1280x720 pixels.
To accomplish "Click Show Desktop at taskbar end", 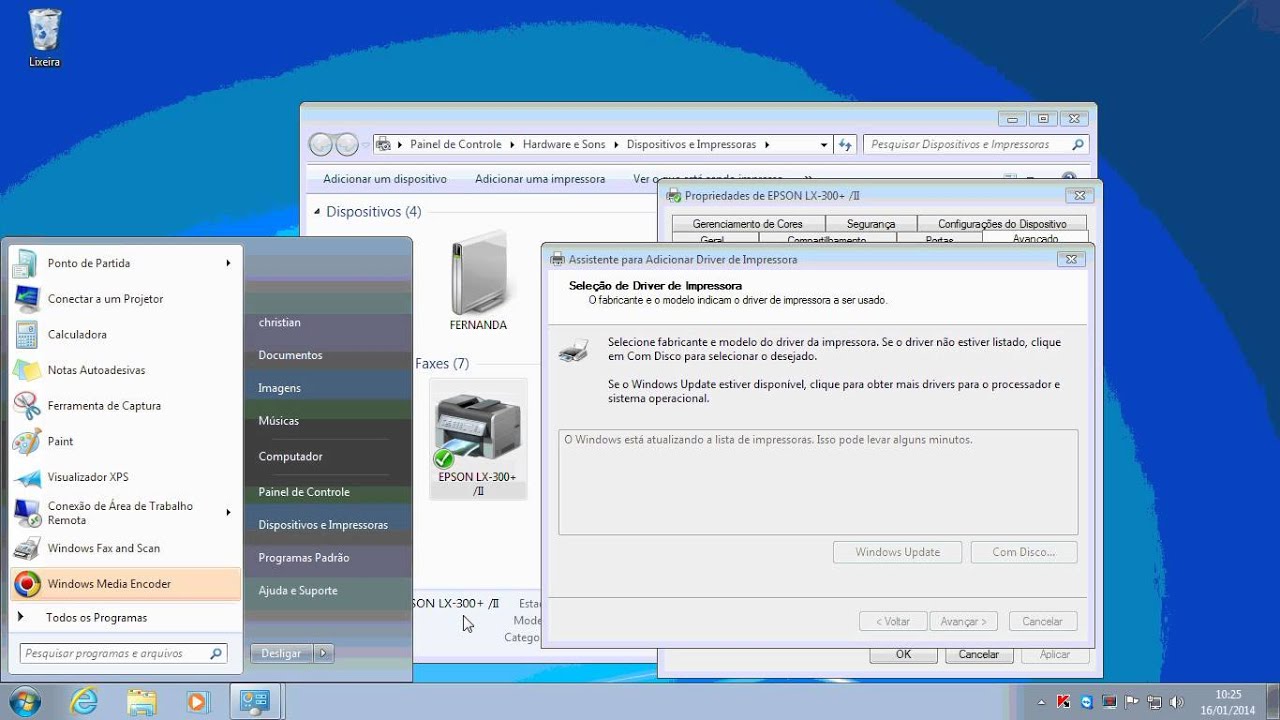I will click(x=1272, y=702).
